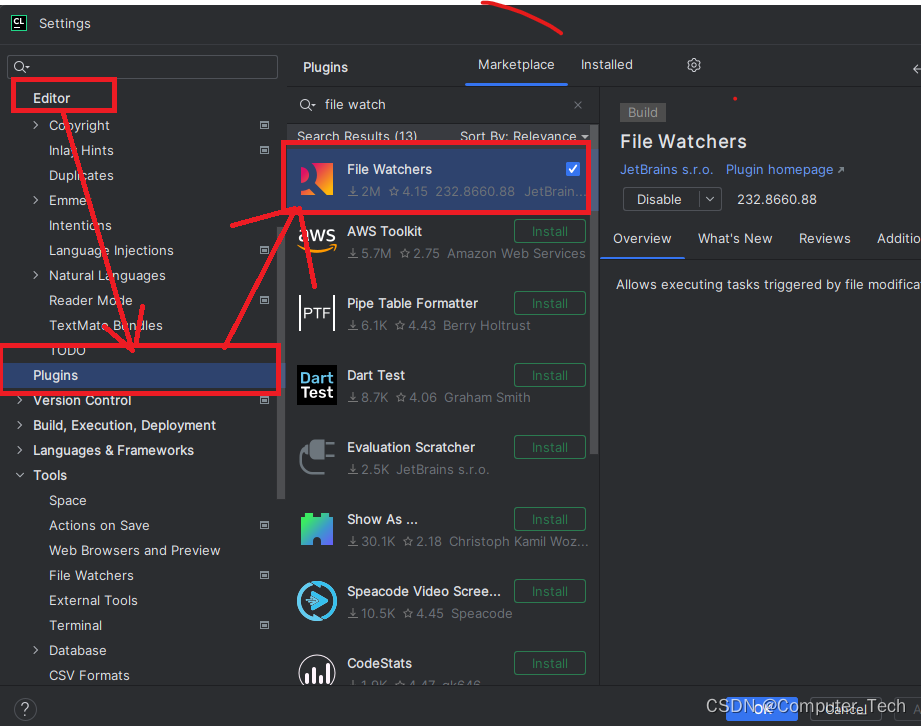This screenshot has height=726, width=921.
Task: Click the Evaluation Scratcher plug icon
Action: click(x=317, y=457)
